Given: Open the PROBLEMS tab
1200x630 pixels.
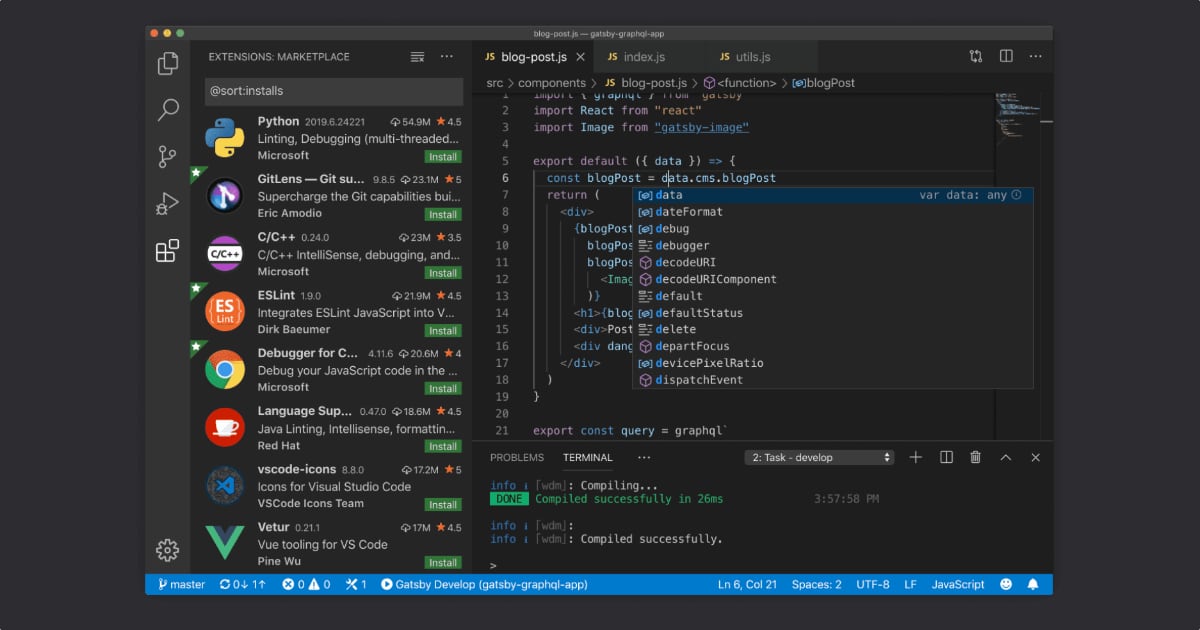Looking at the screenshot, I should pos(517,458).
